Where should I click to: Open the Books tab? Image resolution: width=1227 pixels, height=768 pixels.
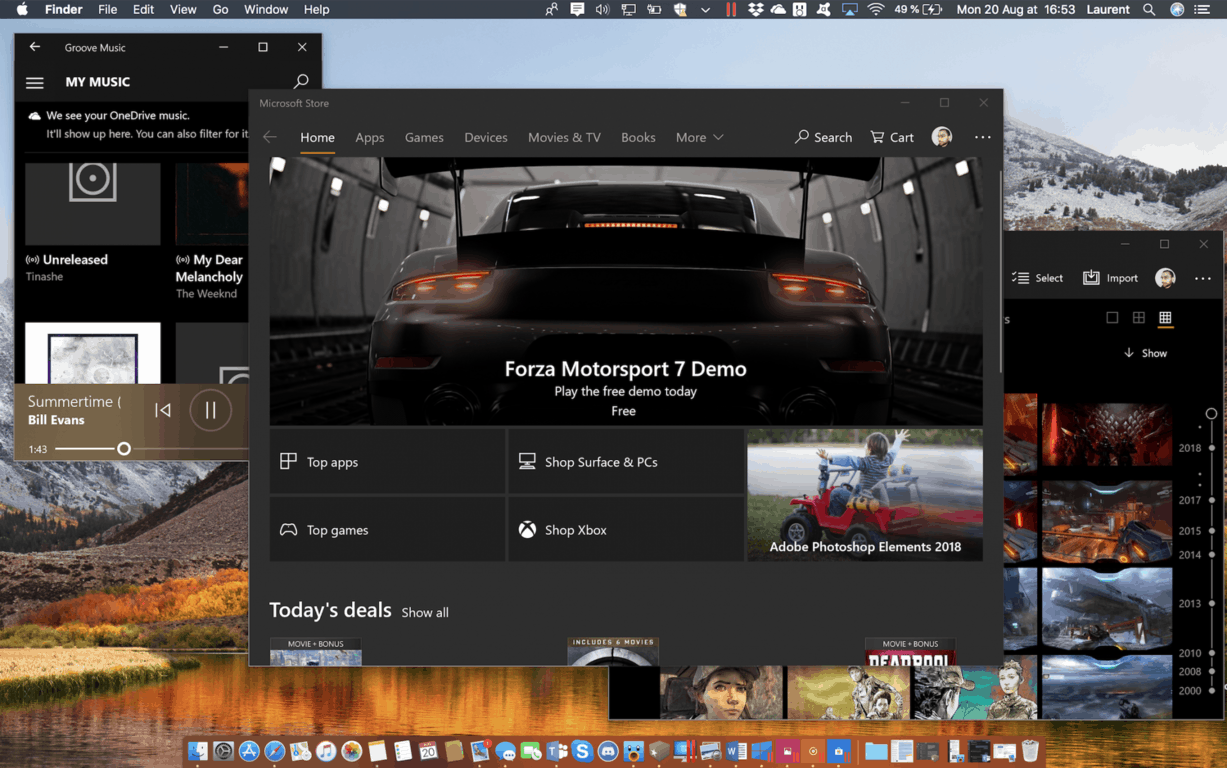[x=638, y=137]
